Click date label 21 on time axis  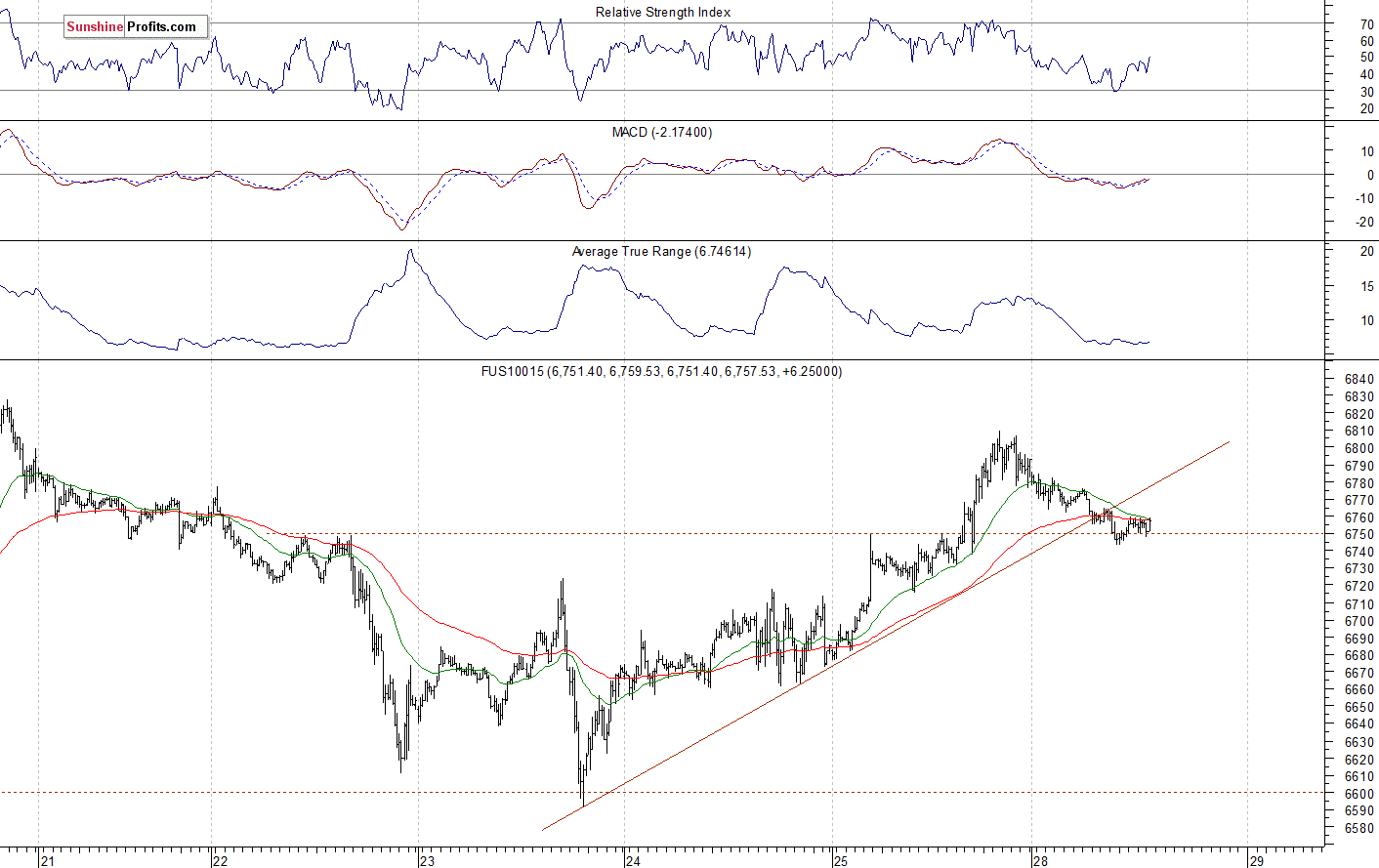coord(47,860)
